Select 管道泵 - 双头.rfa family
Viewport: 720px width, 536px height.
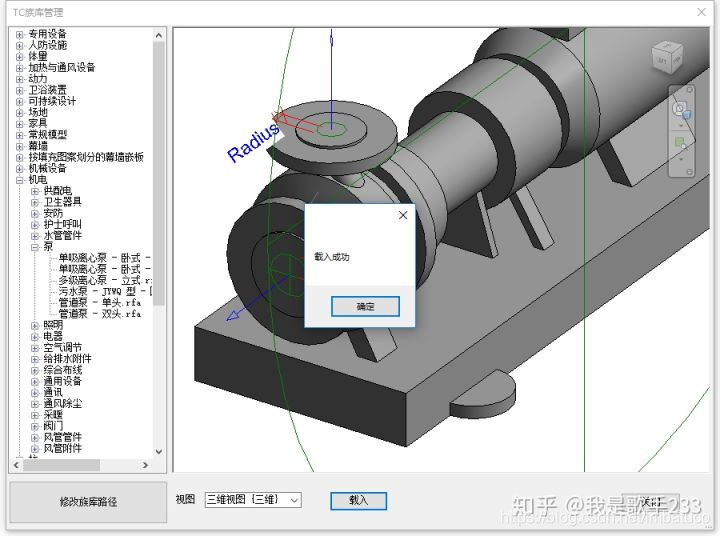99,314
